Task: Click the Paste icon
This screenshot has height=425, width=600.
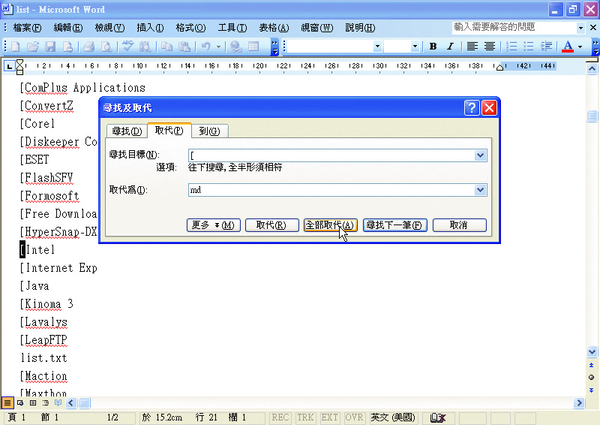Action: point(184,47)
